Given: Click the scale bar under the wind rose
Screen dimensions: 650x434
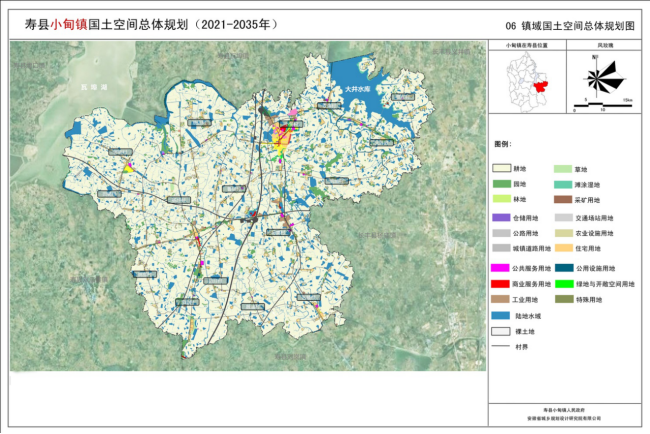Looking at the screenshot, I should tap(605, 104).
